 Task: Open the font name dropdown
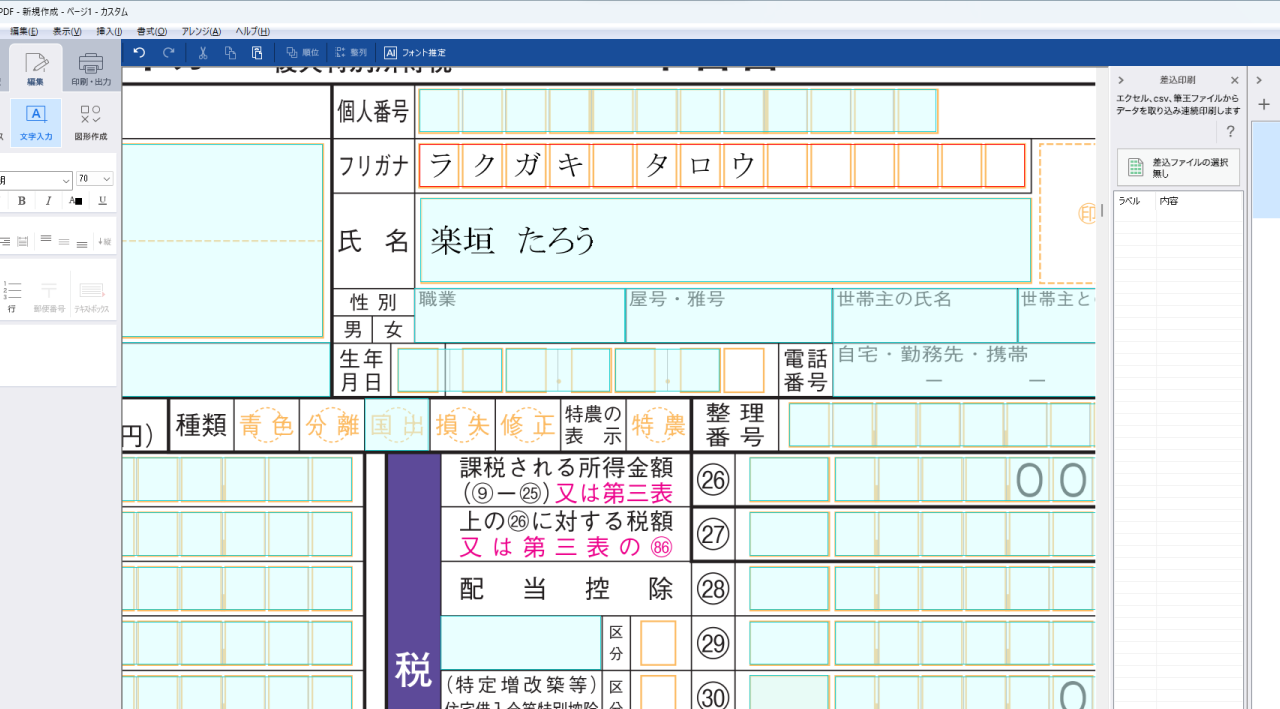click(x=35, y=180)
